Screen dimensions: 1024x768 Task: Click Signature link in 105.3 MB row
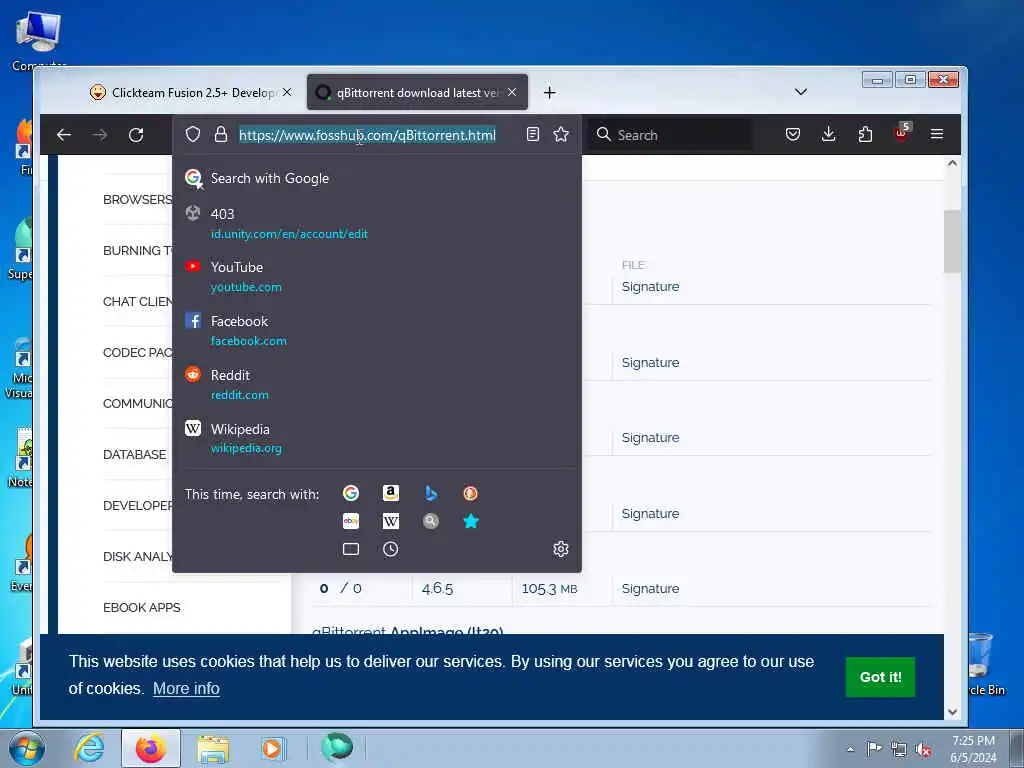click(x=650, y=588)
